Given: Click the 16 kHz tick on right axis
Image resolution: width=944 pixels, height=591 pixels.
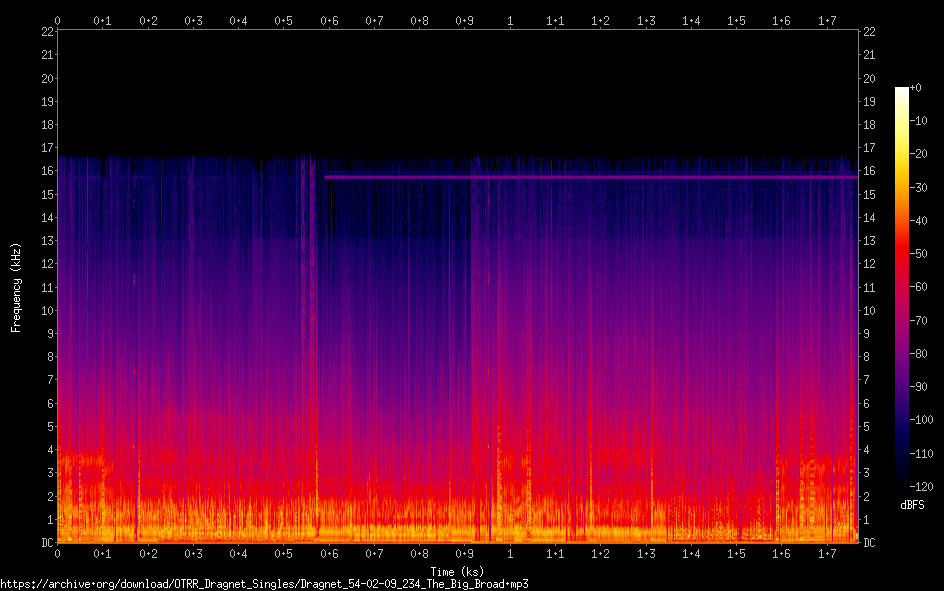Looking at the screenshot, I should pos(869,171).
